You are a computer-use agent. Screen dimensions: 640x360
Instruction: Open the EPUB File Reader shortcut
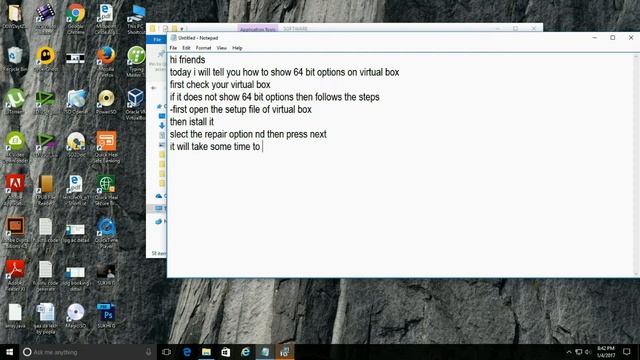click(x=45, y=189)
